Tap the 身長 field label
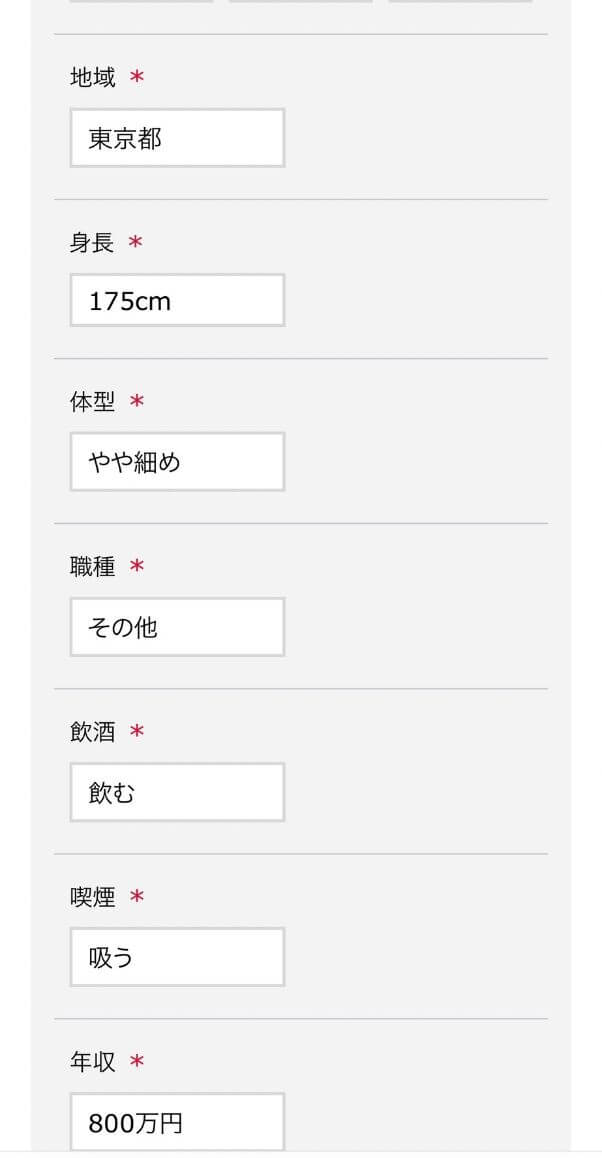This screenshot has height=1158, width=602. pos(93,242)
